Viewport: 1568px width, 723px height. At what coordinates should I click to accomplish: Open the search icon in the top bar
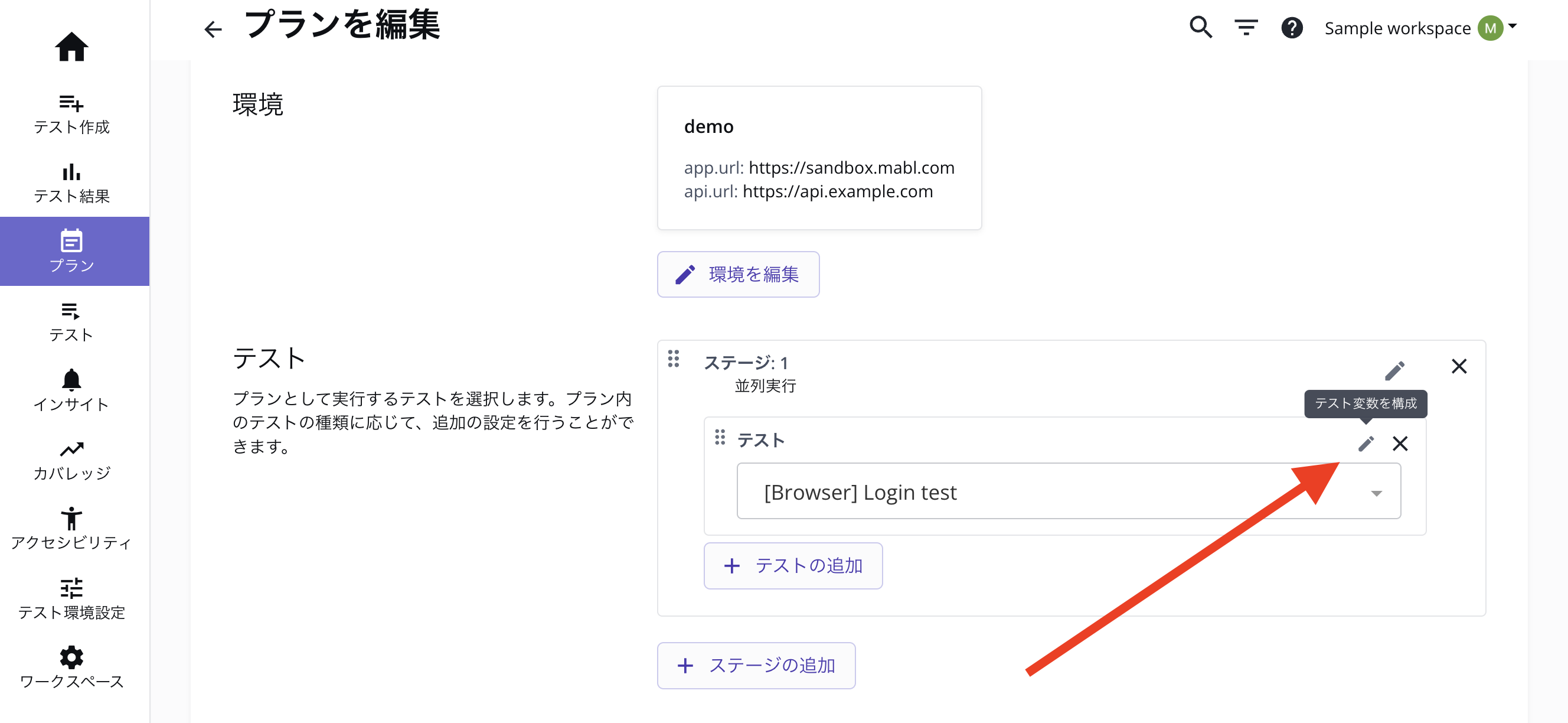tap(1200, 27)
